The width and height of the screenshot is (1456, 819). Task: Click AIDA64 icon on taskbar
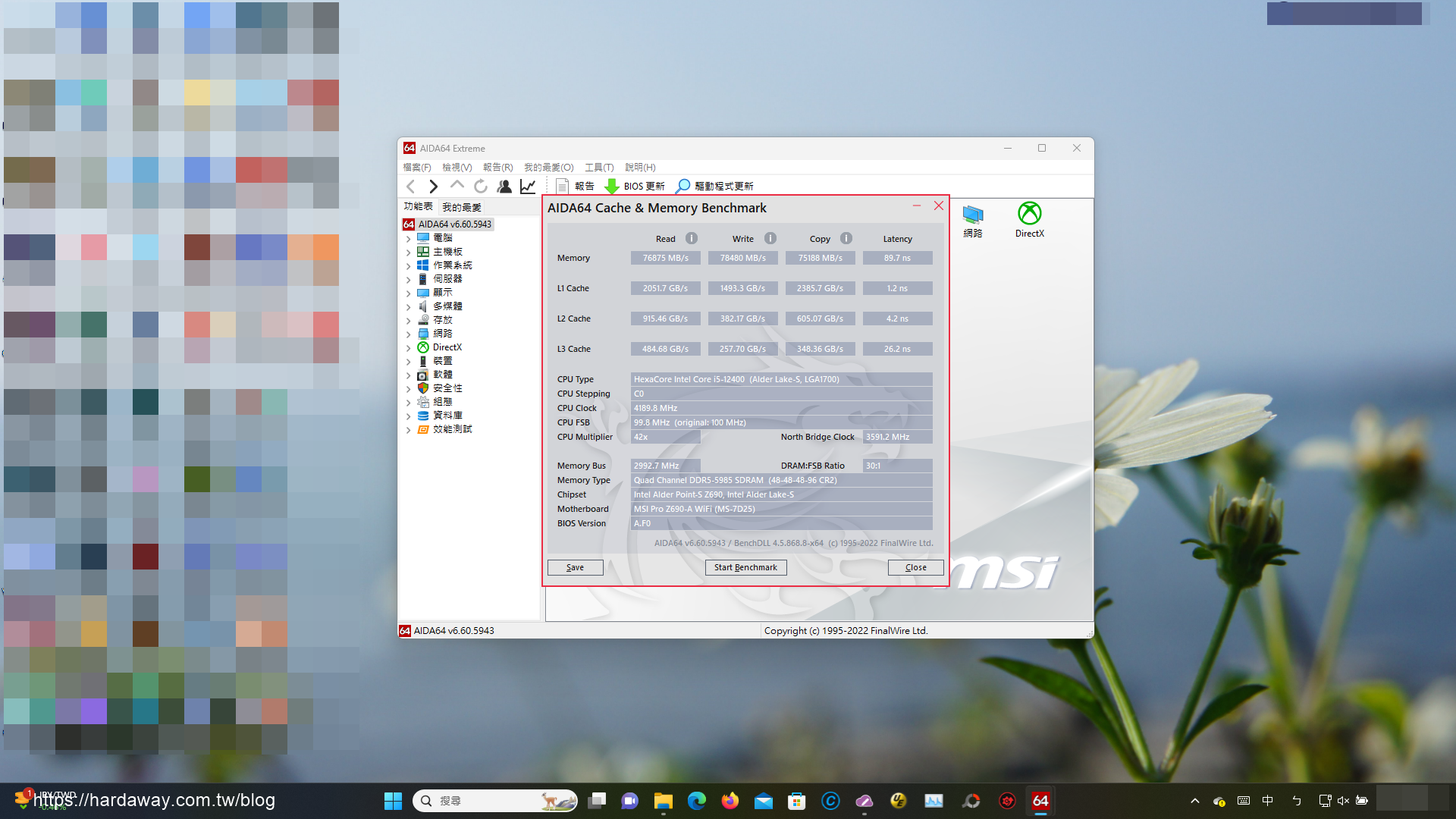tap(1040, 801)
